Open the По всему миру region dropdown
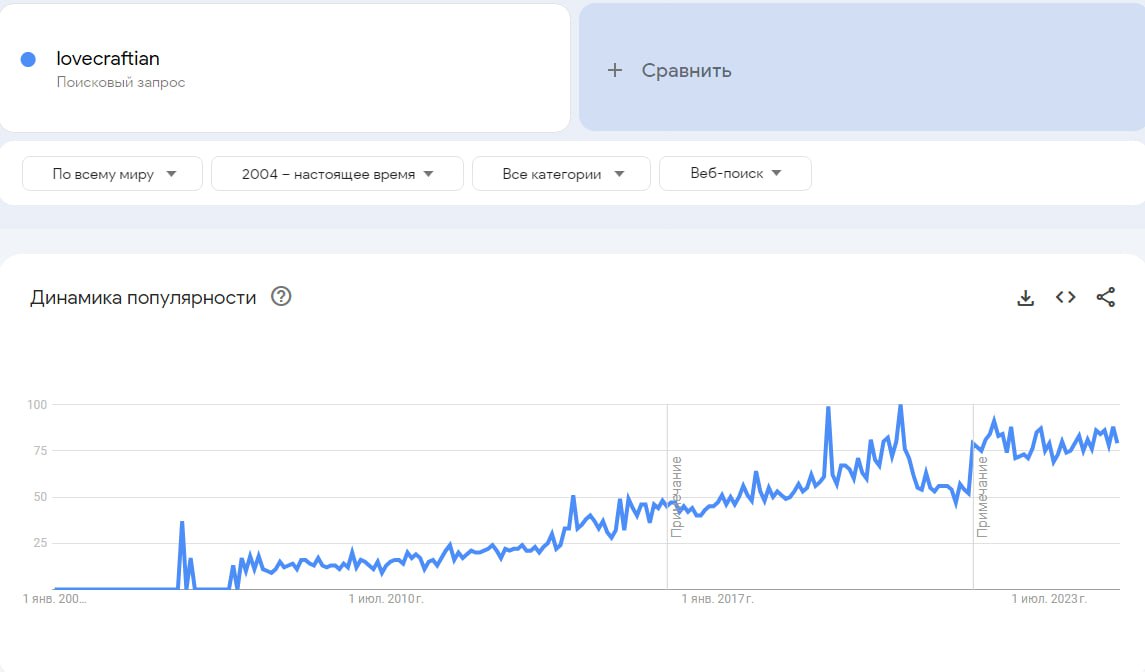Viewport: 1145px width, 672px height. point(113,174)
